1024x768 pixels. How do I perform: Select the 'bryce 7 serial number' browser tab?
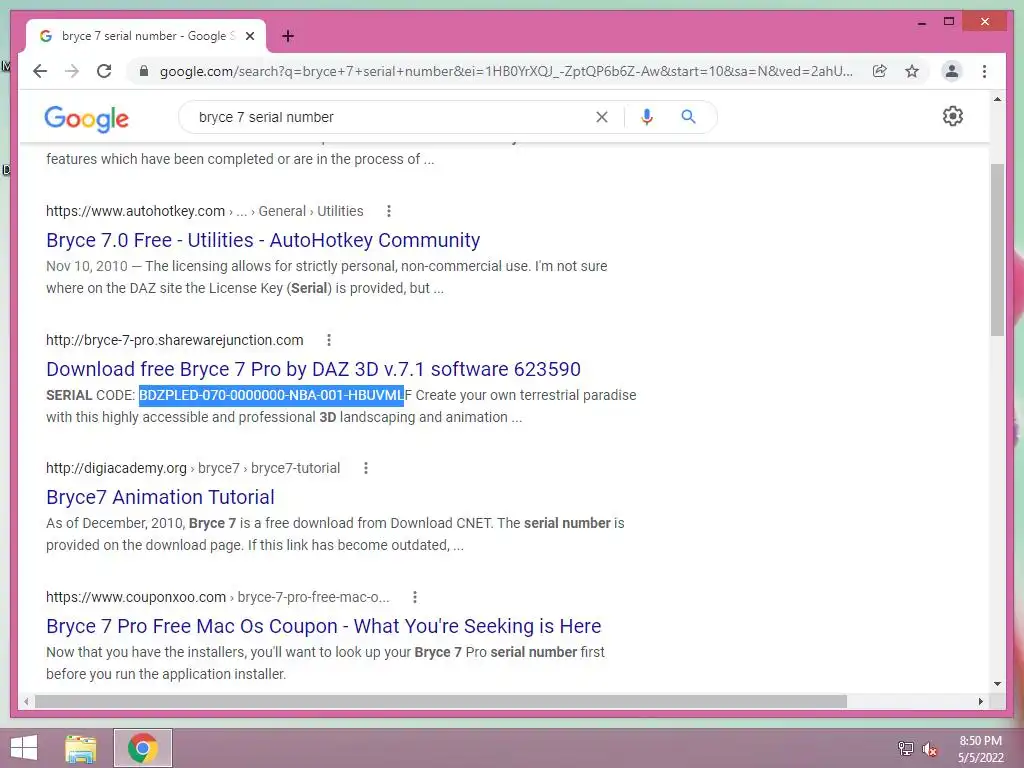tap(145, 36)
